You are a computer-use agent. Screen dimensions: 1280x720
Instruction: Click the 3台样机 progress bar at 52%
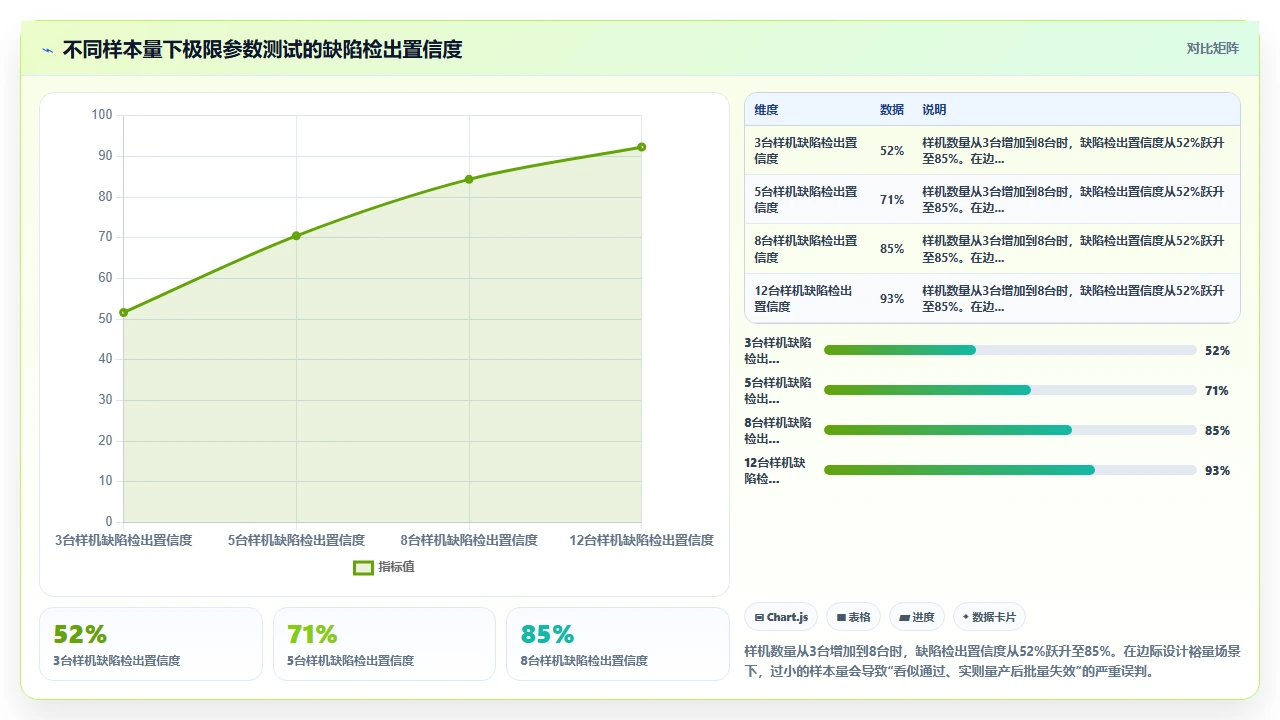click(x=1010, y=350)
